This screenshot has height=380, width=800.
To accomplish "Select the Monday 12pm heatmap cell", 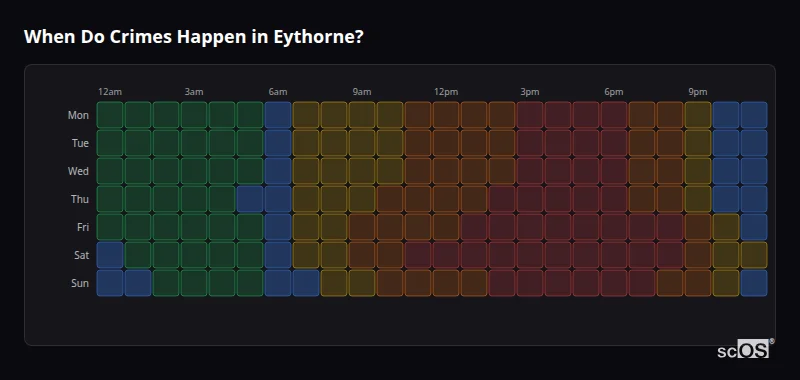I will tap(446, 115).
